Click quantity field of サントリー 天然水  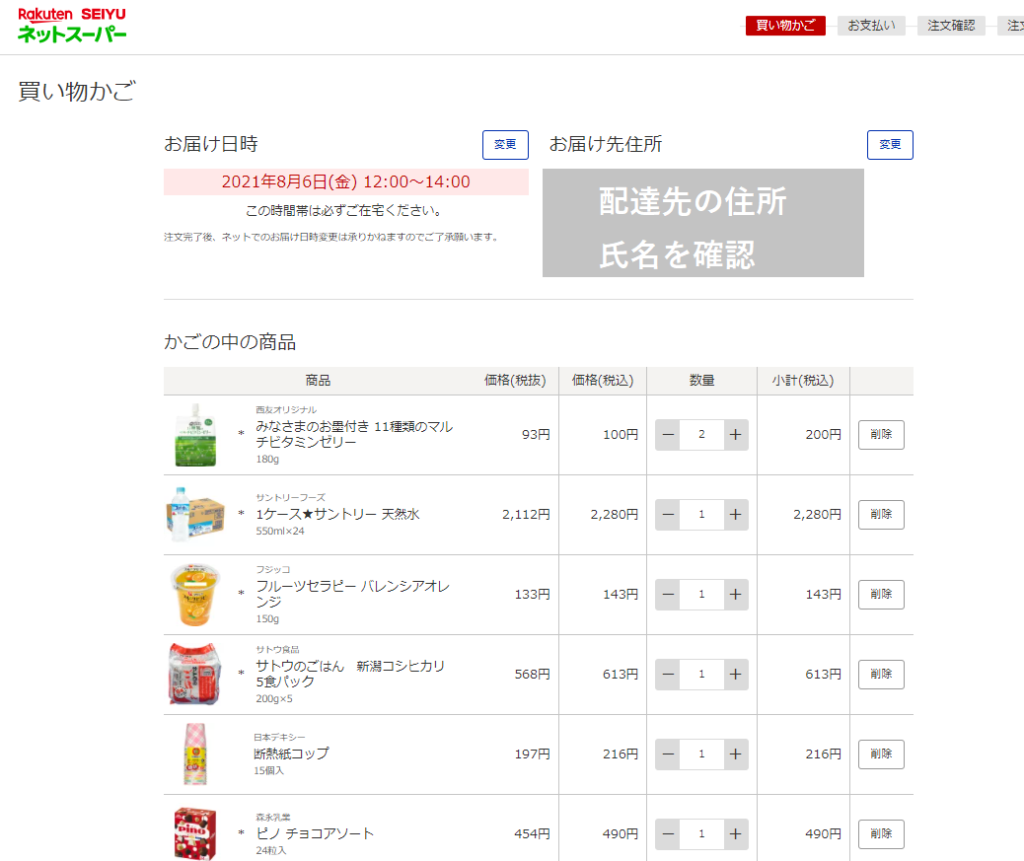[702, 515]
